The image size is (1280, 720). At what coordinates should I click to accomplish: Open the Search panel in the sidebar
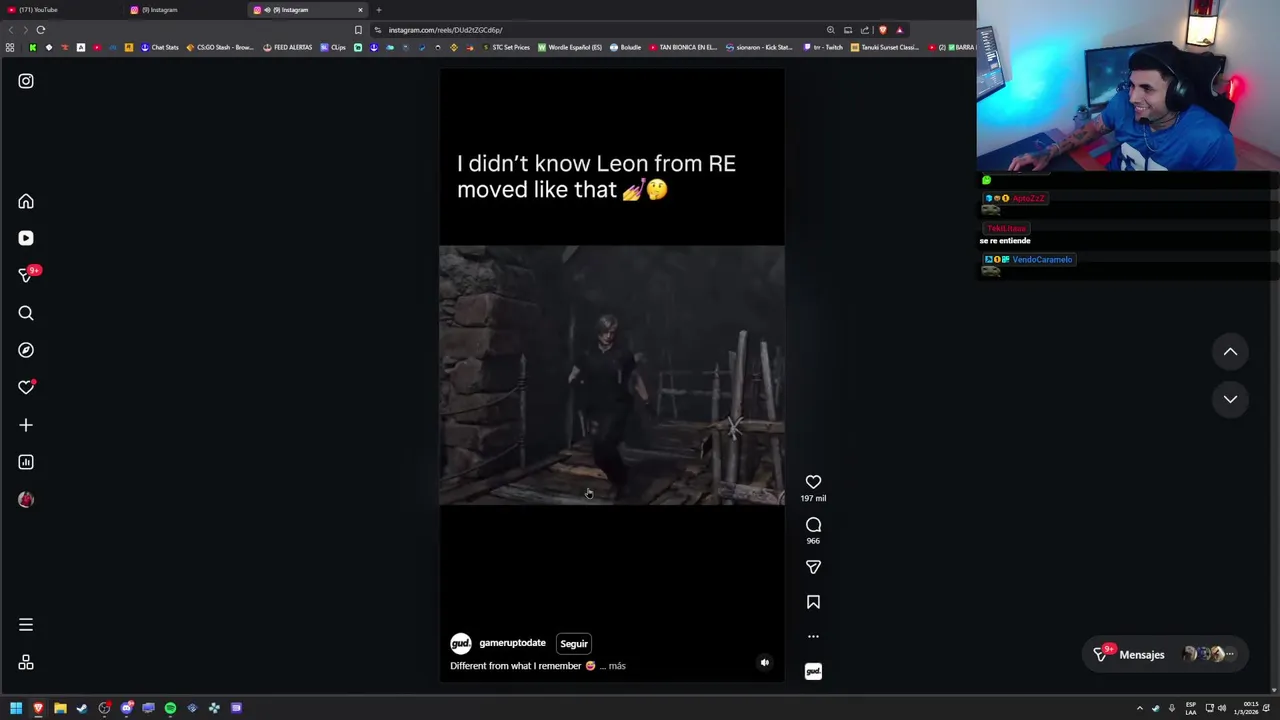click(x=26, y=313)
